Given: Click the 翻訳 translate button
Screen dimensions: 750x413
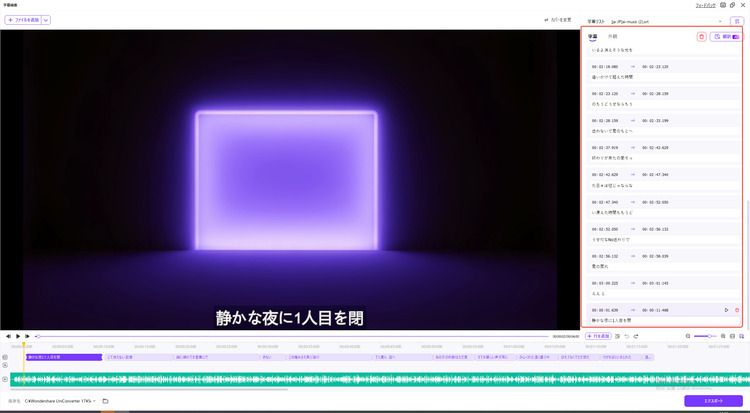Looking at the screenshot, I should (726, 37).
